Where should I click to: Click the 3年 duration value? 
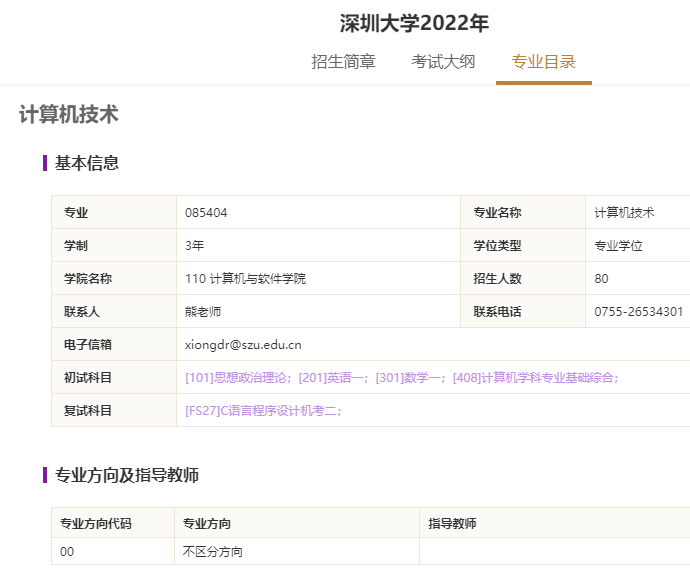click(x=195, y=246)
